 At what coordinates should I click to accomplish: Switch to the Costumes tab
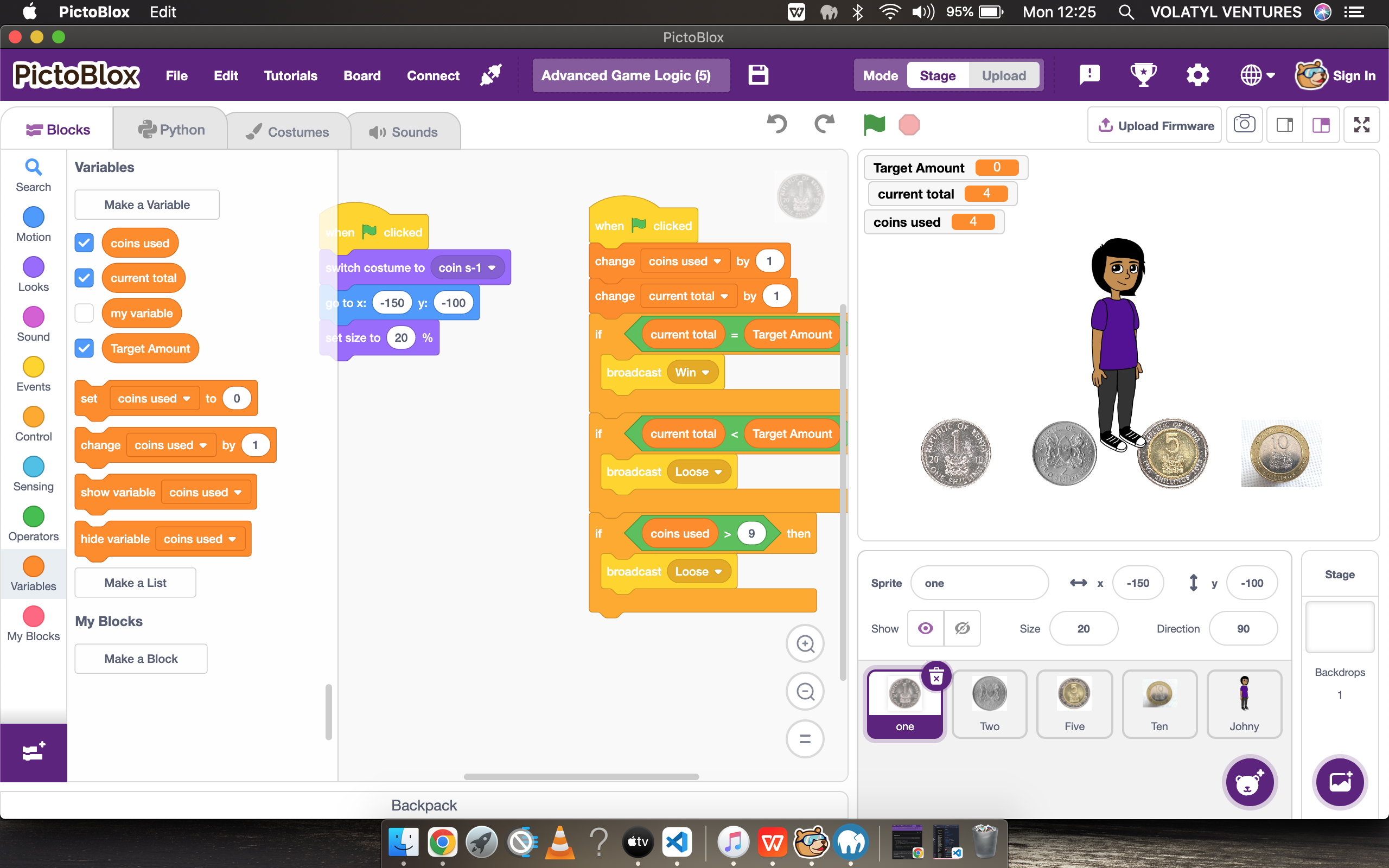tap(288, 131)
